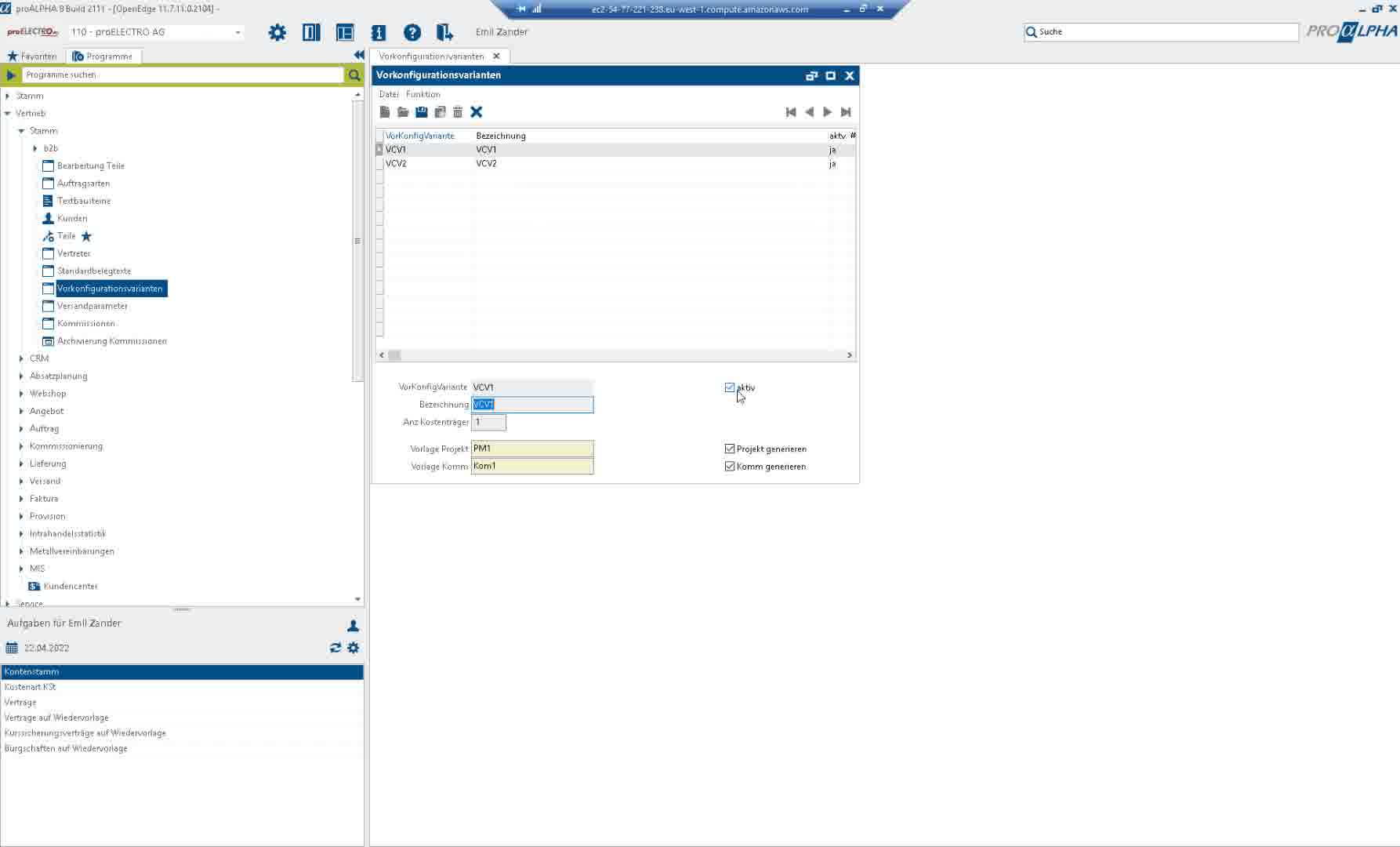Toggle Projekt generieren checkbox
1400x847 pixels.
pyautogui.click(x=730, y=449)
